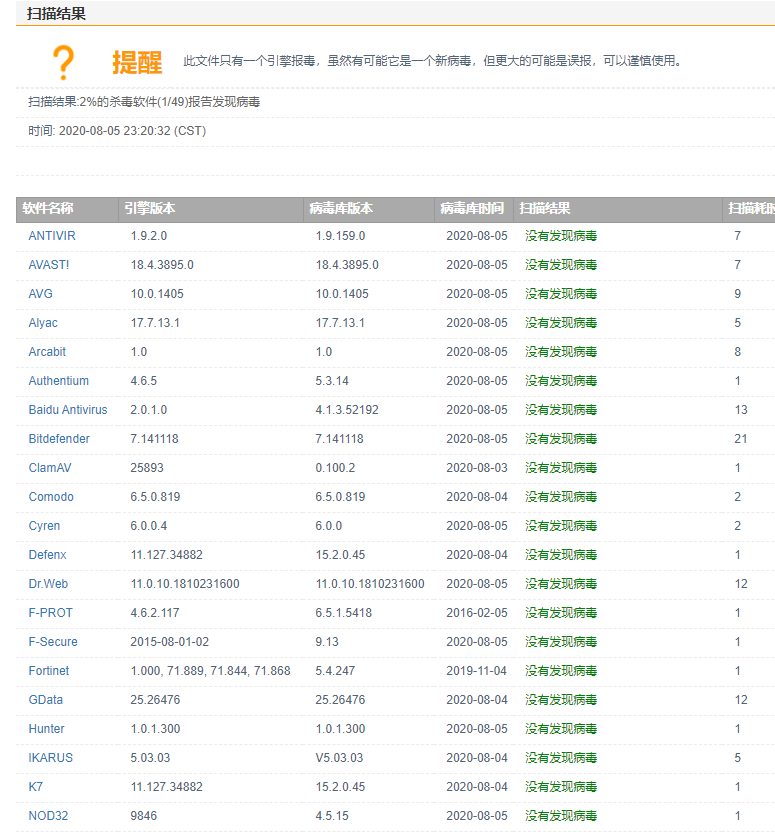Click Dr.Web engine version 11.0.10.1810231600
This screenshot has width=775, height=837.
pos(185,584)
